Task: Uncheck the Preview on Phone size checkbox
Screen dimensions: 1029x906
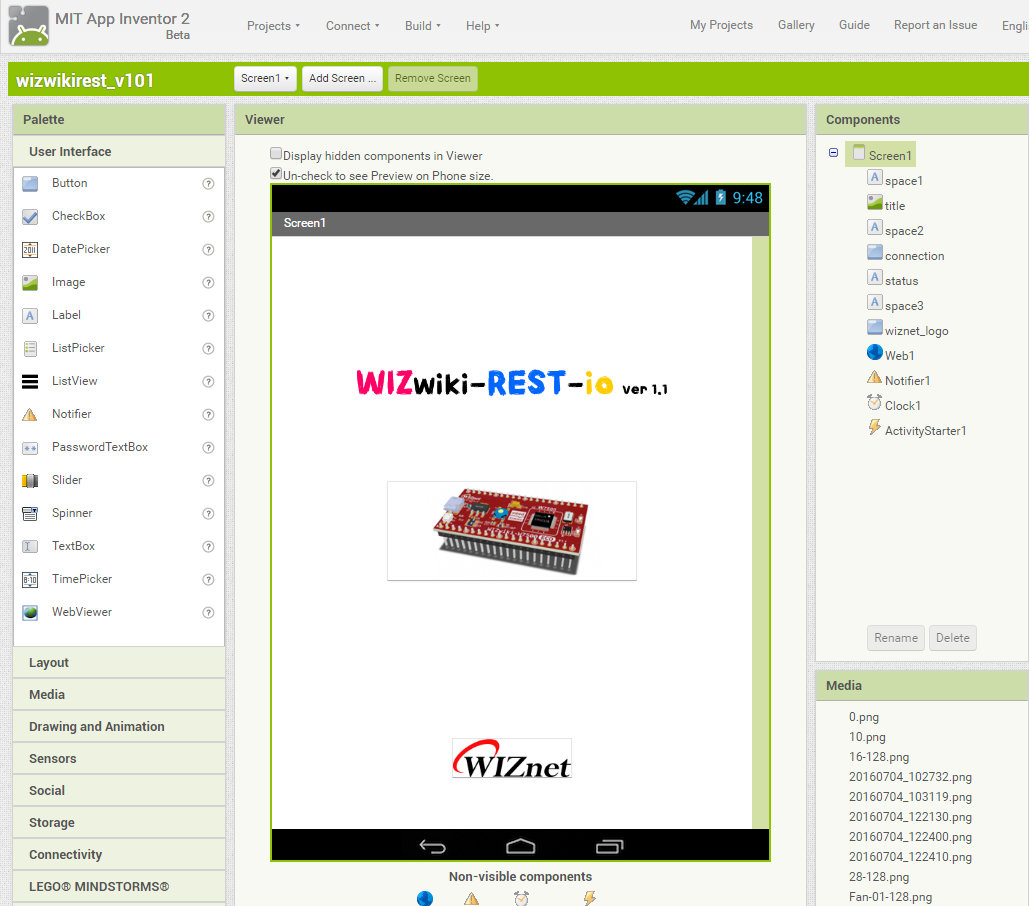Action: coord(276,173)
